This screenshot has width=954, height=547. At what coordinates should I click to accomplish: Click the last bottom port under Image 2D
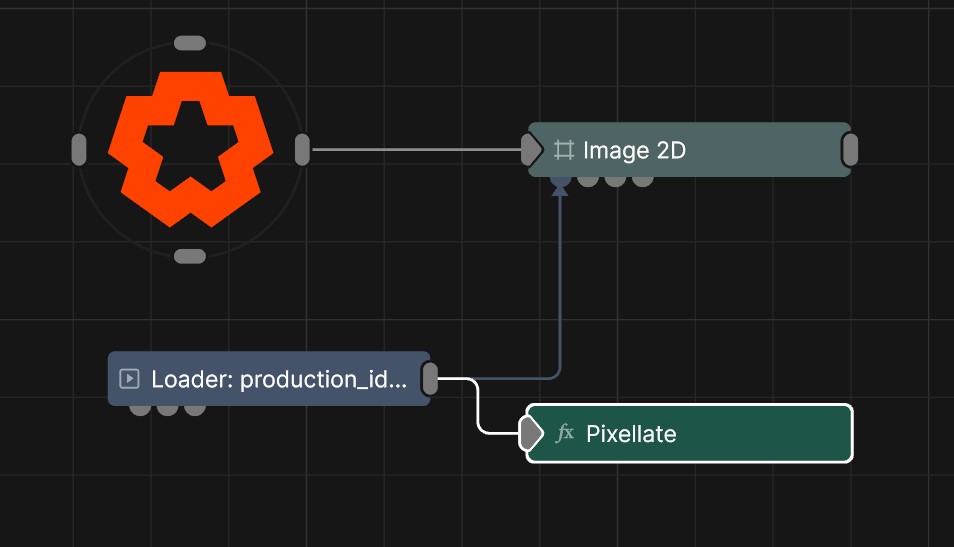click(643, 181)
